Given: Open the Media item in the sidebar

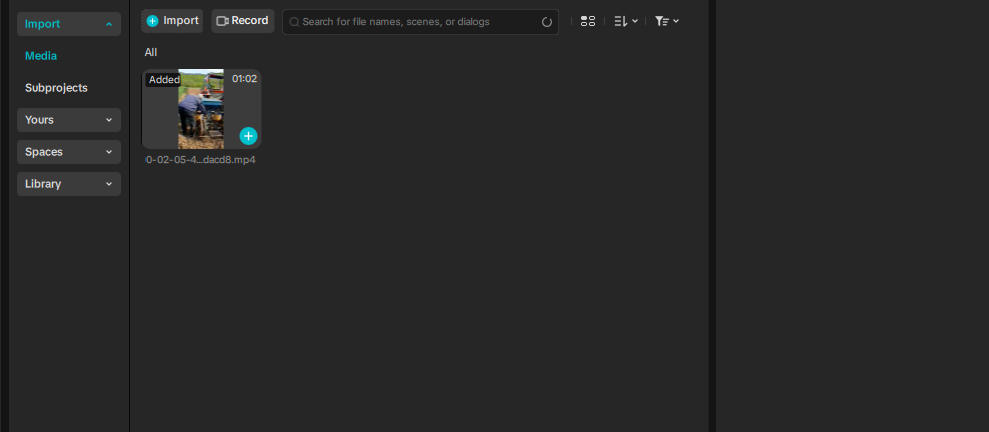Looking at the screenshot, I should [41, 56].
